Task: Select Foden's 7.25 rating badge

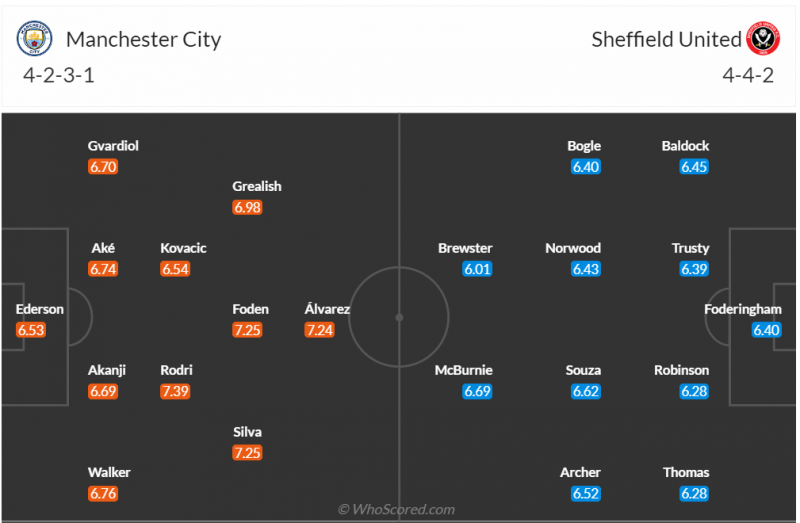Action: (x=247, y=330)
